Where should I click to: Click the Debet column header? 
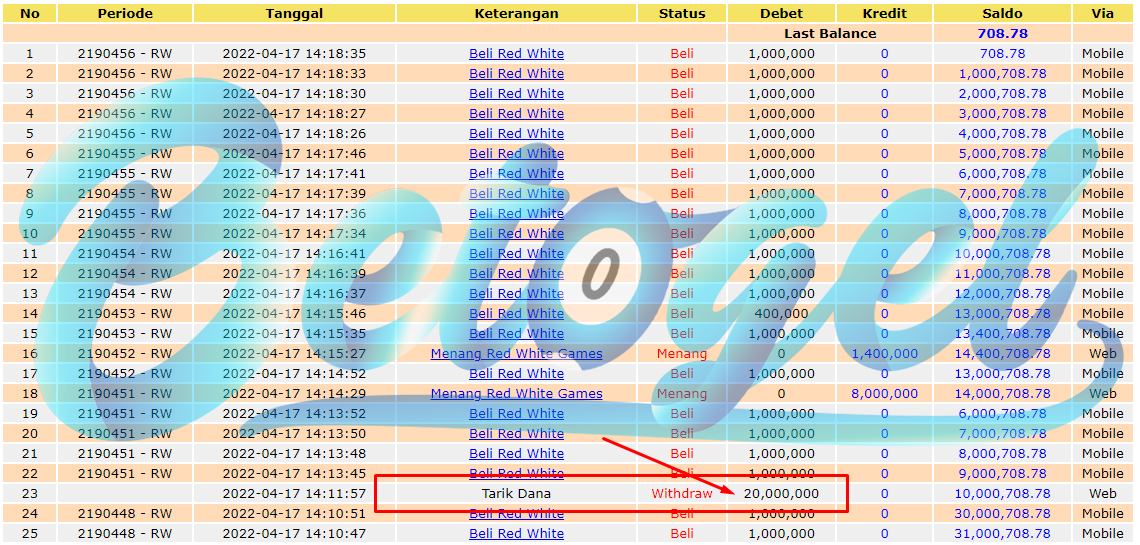[782, 13]
